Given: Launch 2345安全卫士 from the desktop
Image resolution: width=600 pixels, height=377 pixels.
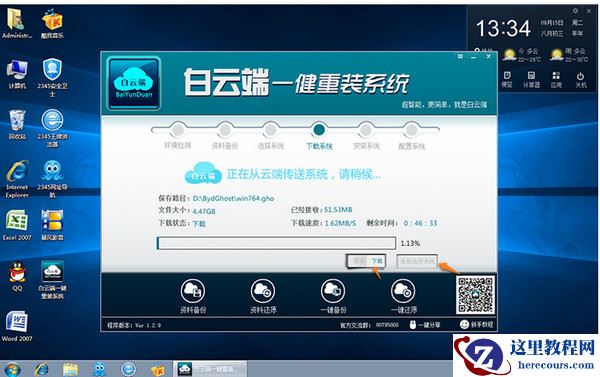Looking at the screenshot, I should click(x=52, y=77).
